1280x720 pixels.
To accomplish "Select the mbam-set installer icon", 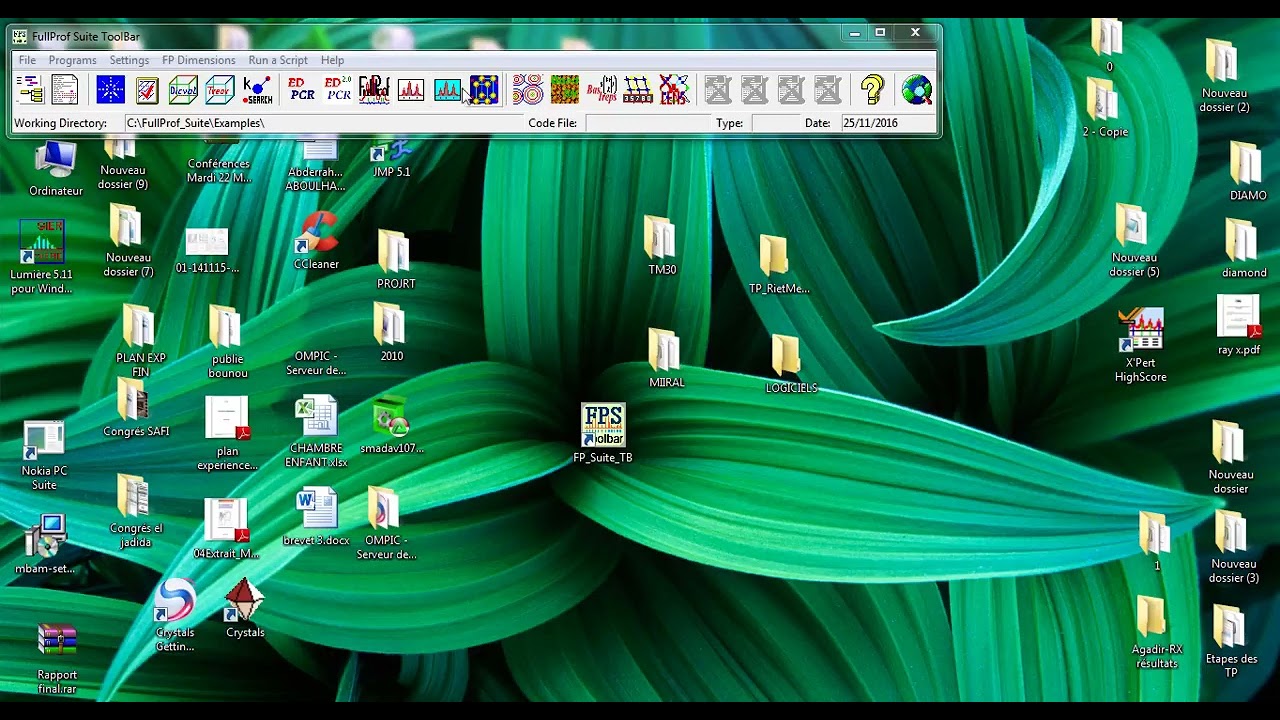I will click(x=45, y=545).
